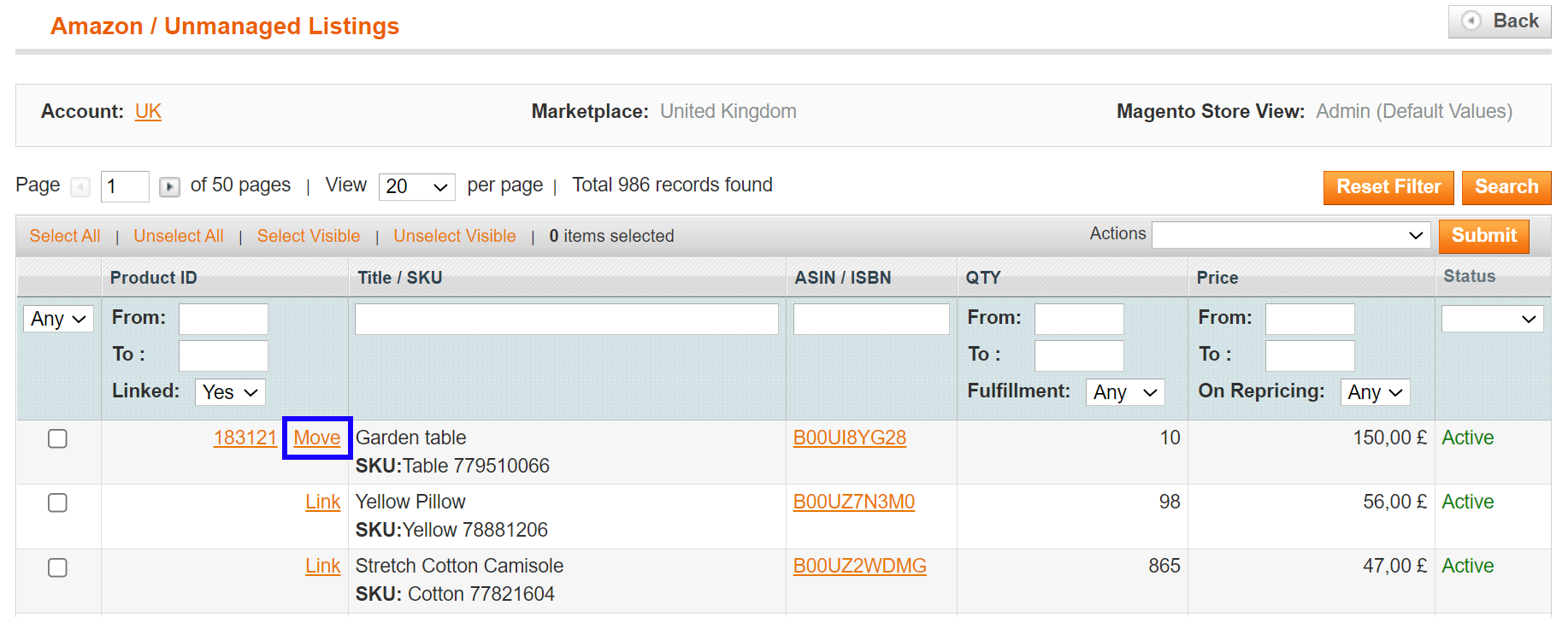Open the per page view dropdown
This screenshot has width=1568, height=617.
point(417,186)
